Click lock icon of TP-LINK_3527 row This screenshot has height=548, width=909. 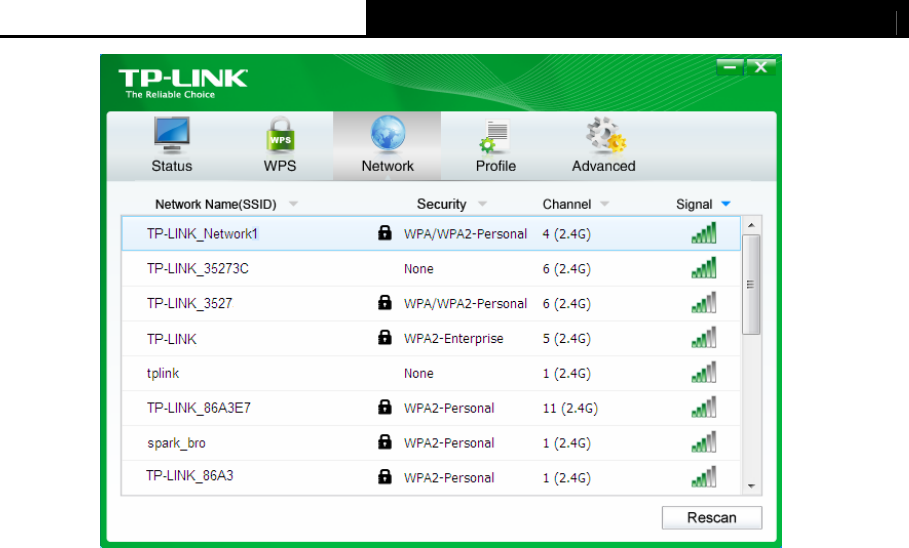click(384, 302)
